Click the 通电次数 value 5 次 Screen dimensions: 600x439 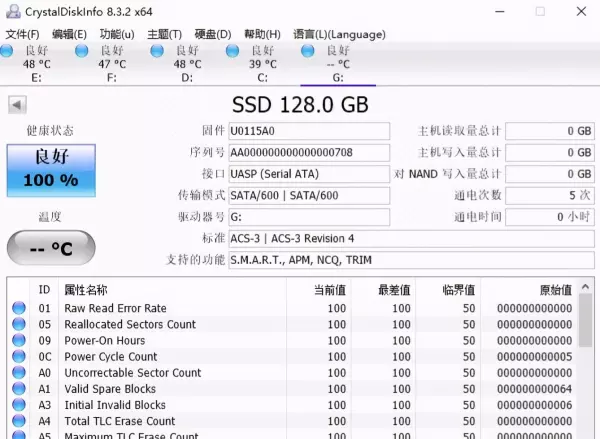click(550, 196)
